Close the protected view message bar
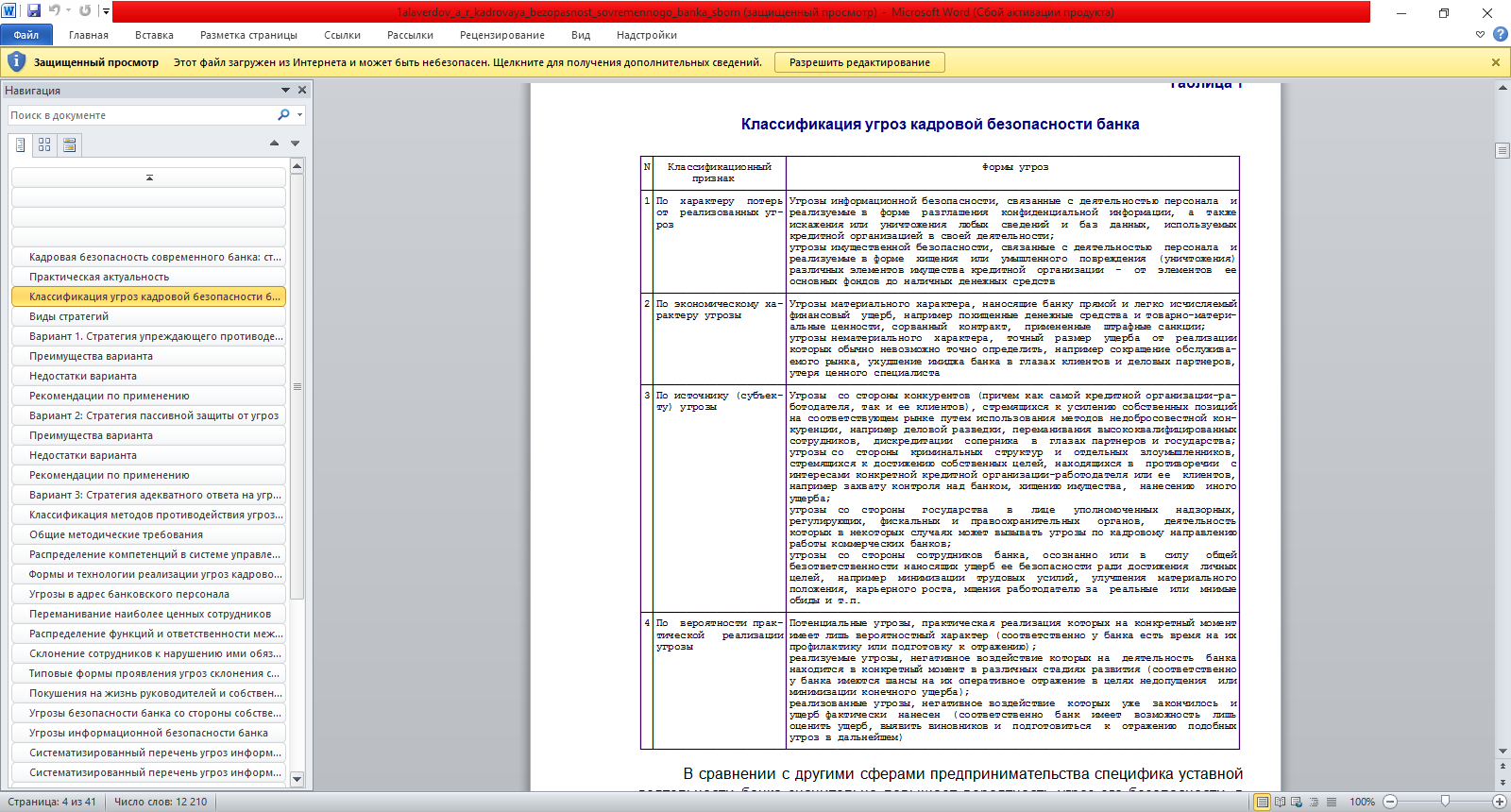Screen dimensions: 1511x812 click(1496, 62)
